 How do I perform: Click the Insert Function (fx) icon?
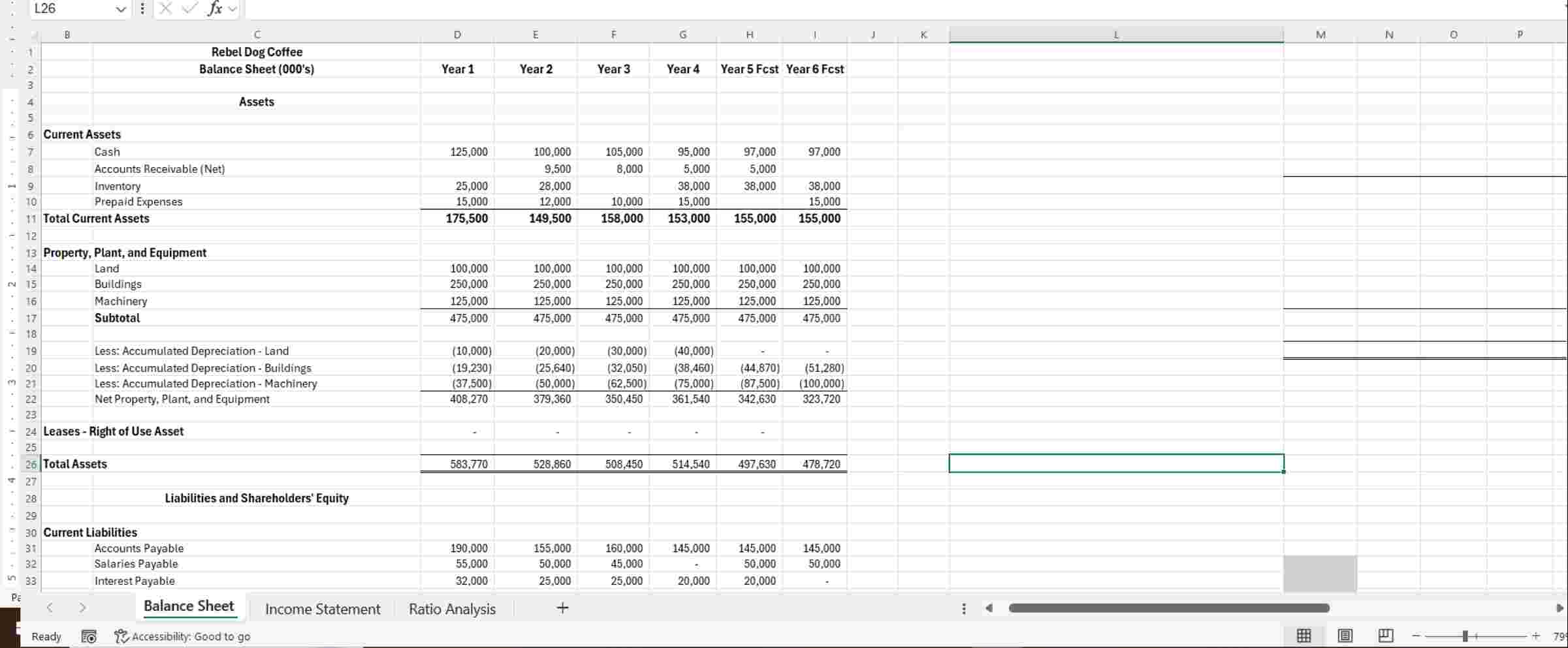tap(216, 8)
